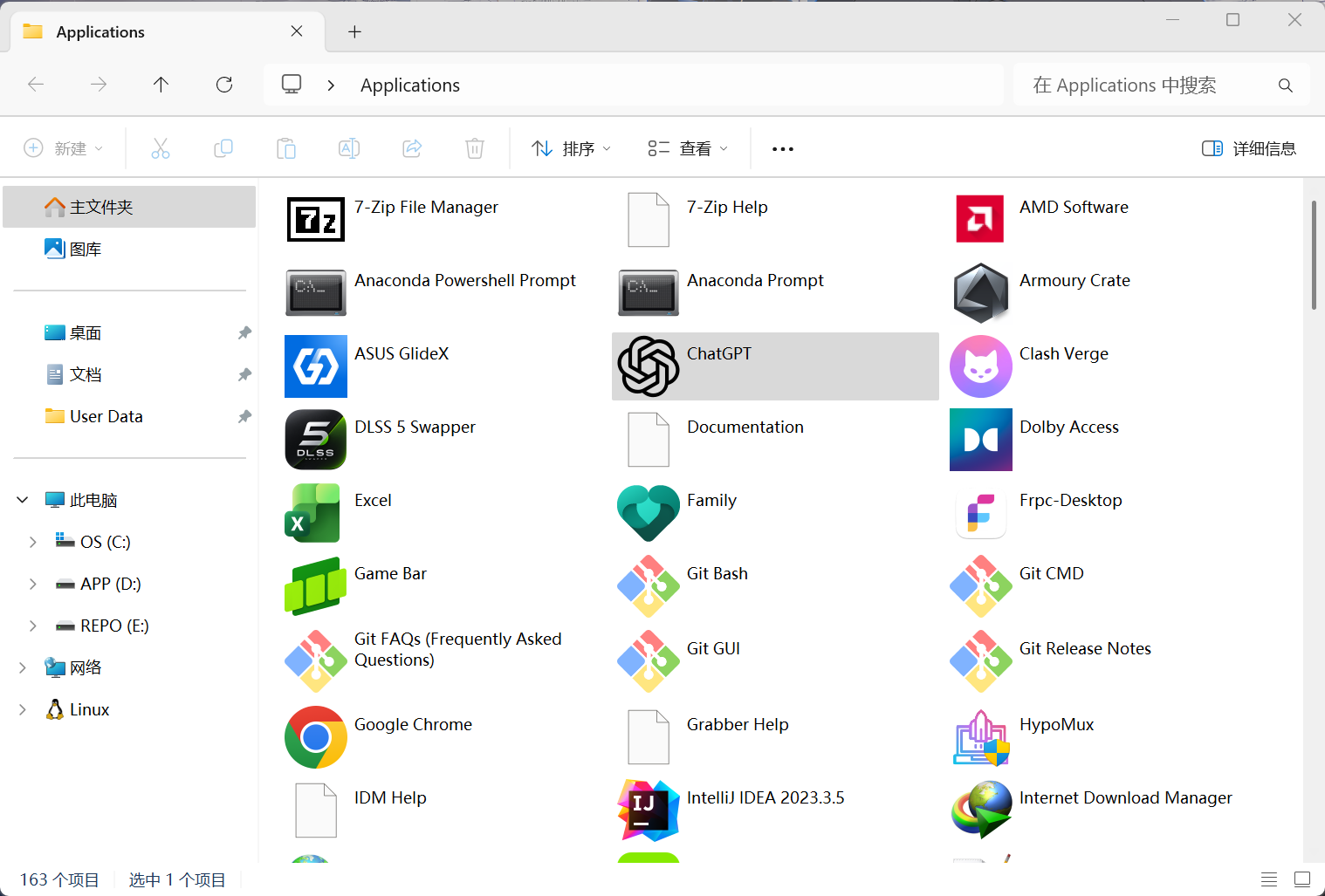Switch to large thumbnails view in status bar
The height and width of the screenshot is (896, 1325).
point(1302,879)
